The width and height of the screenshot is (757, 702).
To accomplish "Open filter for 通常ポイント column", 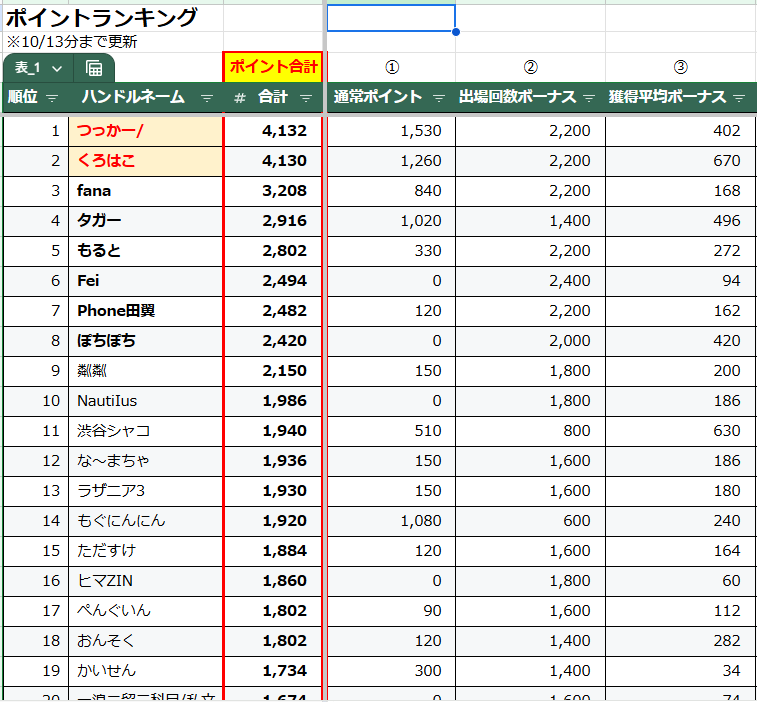I will (x=438, y=98).
